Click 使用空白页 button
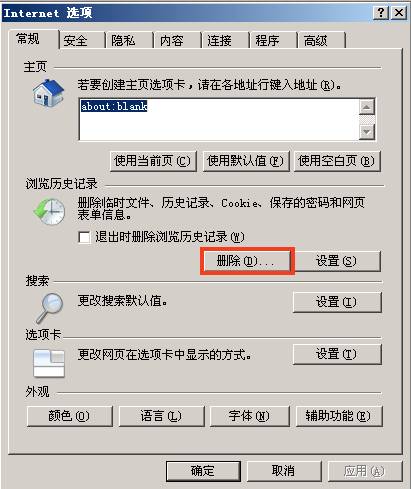The height and width of the screenshot is (489, 411). pos(337,161)
